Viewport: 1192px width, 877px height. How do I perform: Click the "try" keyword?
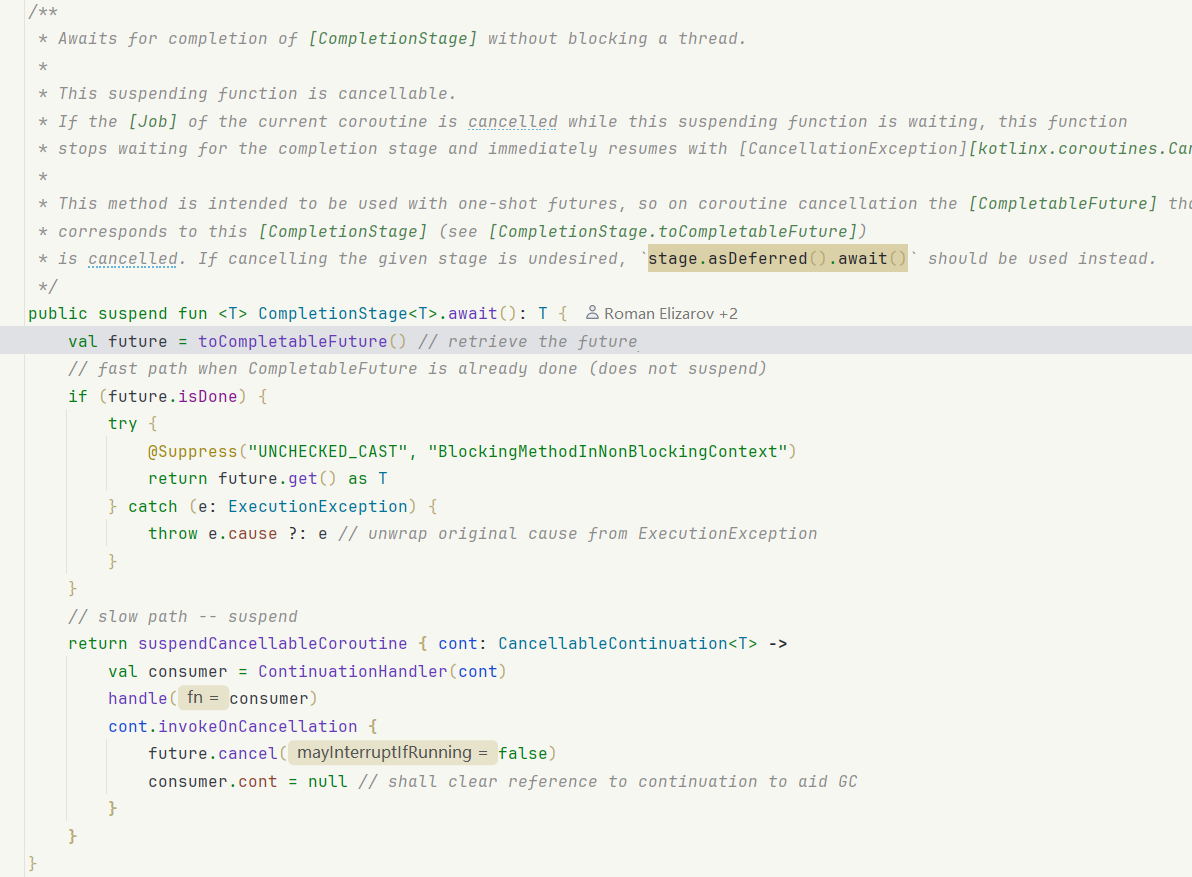(122, 423)
